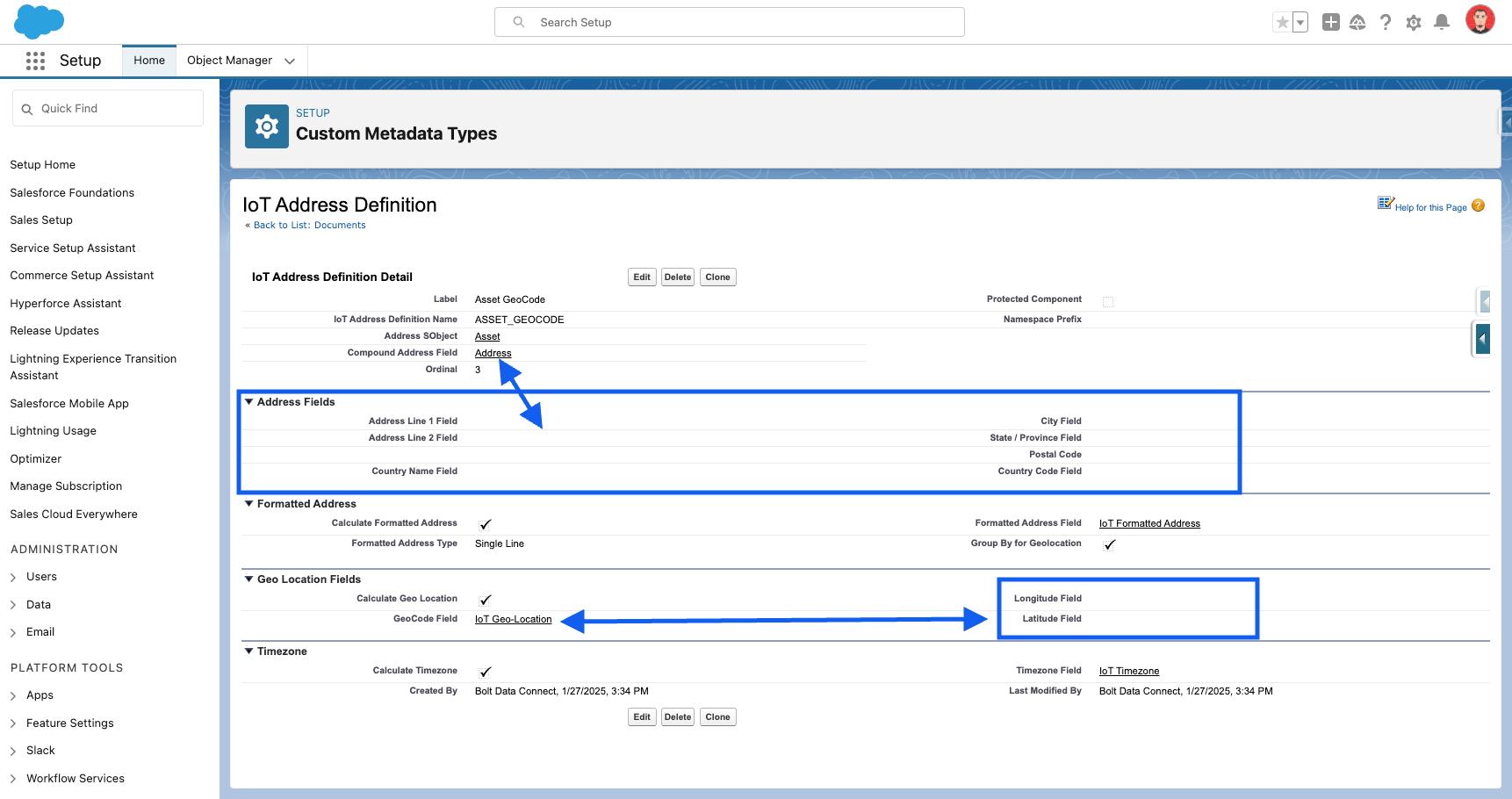Image resolution: width=1512 pixels, height=799 pixels.
Task: Collapse the Geo Location Fields section
Action: (249, 579)
